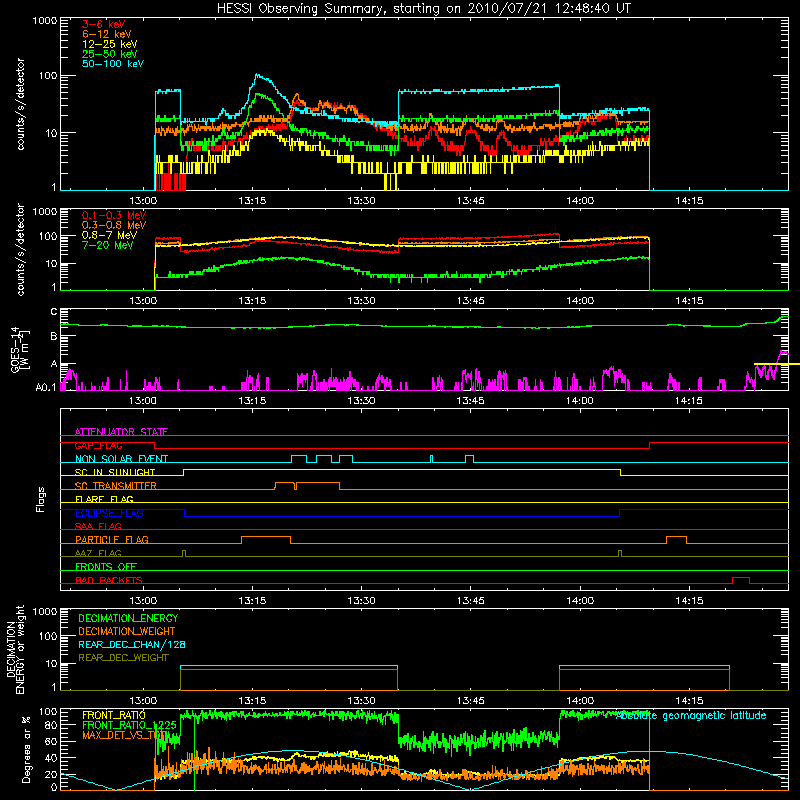Click the '14:00' tick under the GOES panel
Image resolution: width=800 pixels, height=800 pixels.
(580, 401)
